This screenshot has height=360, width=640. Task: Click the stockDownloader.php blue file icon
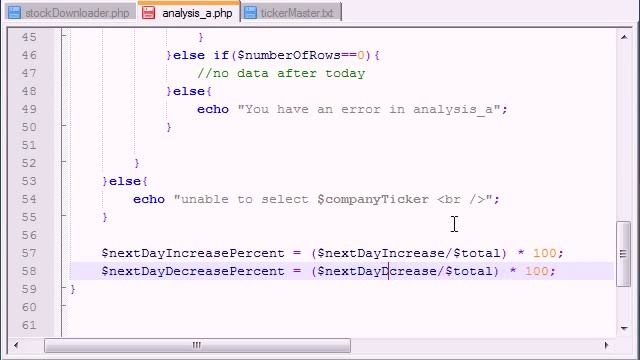[x=15, y=13]
